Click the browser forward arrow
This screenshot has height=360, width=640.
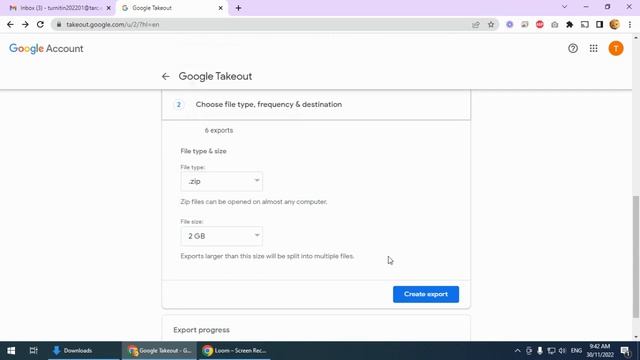coord(25,24)
